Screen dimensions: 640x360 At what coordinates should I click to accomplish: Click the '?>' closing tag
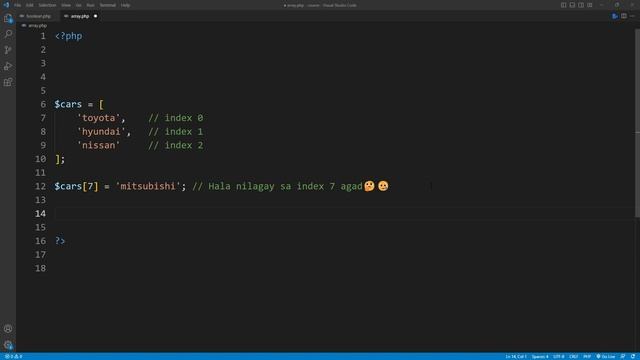60,241
